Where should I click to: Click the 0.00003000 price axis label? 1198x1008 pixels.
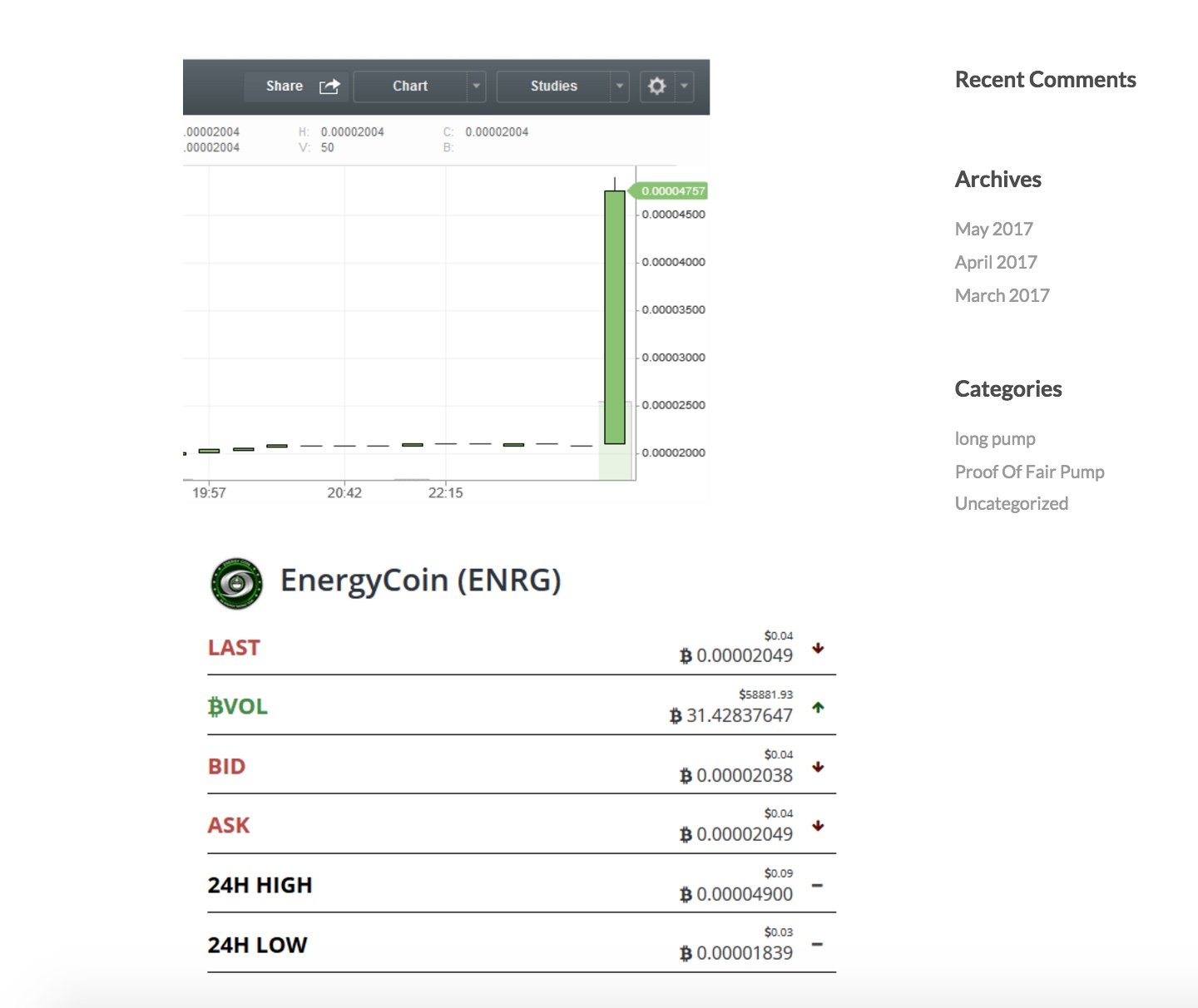coord(673,358)
